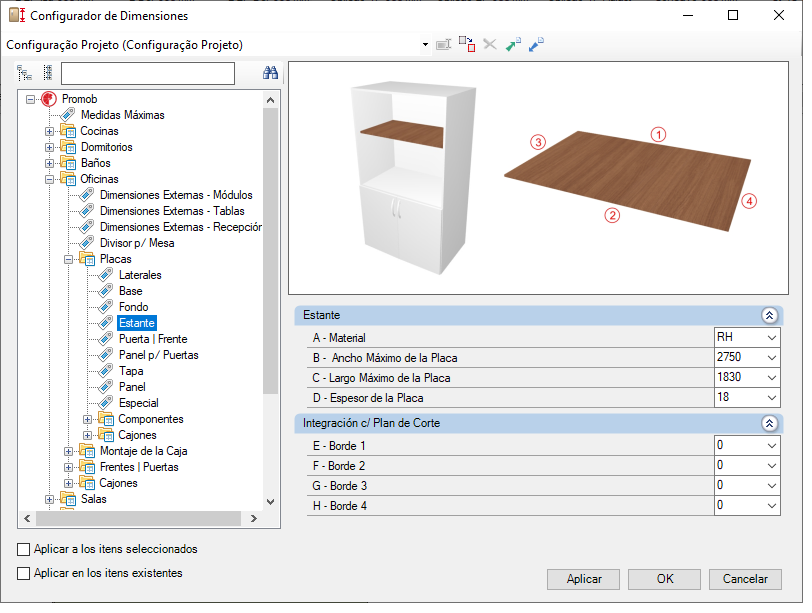Select the Panel tree item

click(132, 387)
